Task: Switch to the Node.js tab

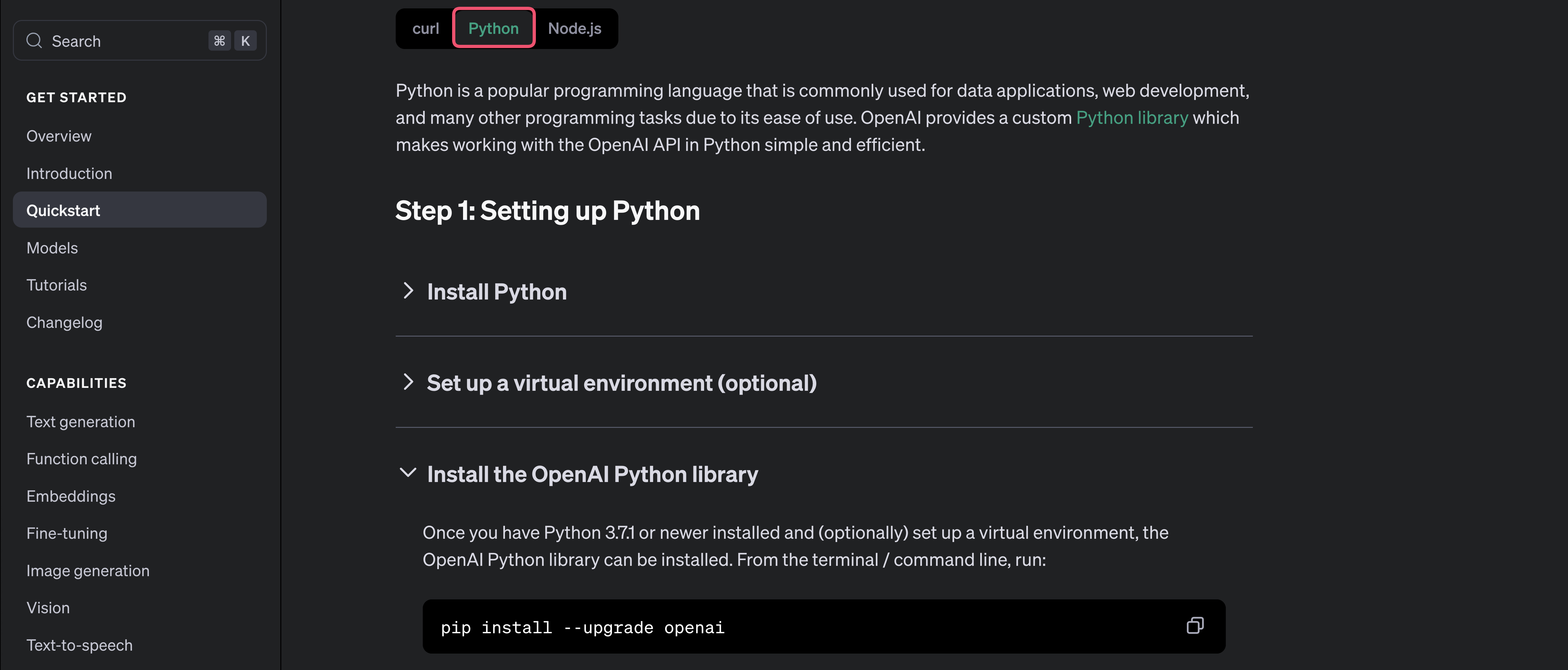Action: [x=574, y=29]
